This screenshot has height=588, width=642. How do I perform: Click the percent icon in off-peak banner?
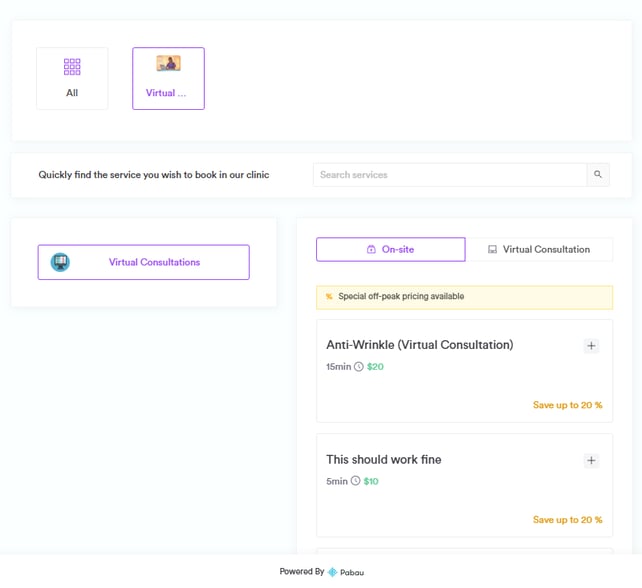[x=329, y=297]
